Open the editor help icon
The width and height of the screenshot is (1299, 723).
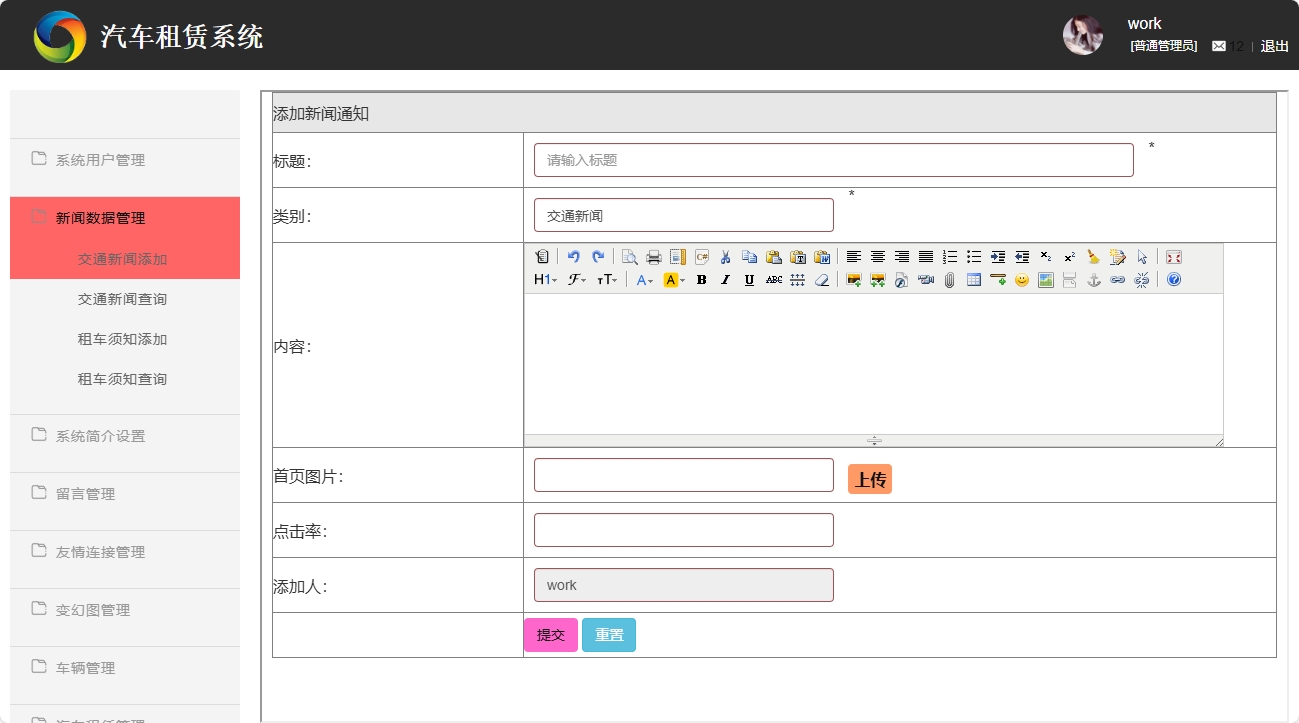1172,280
